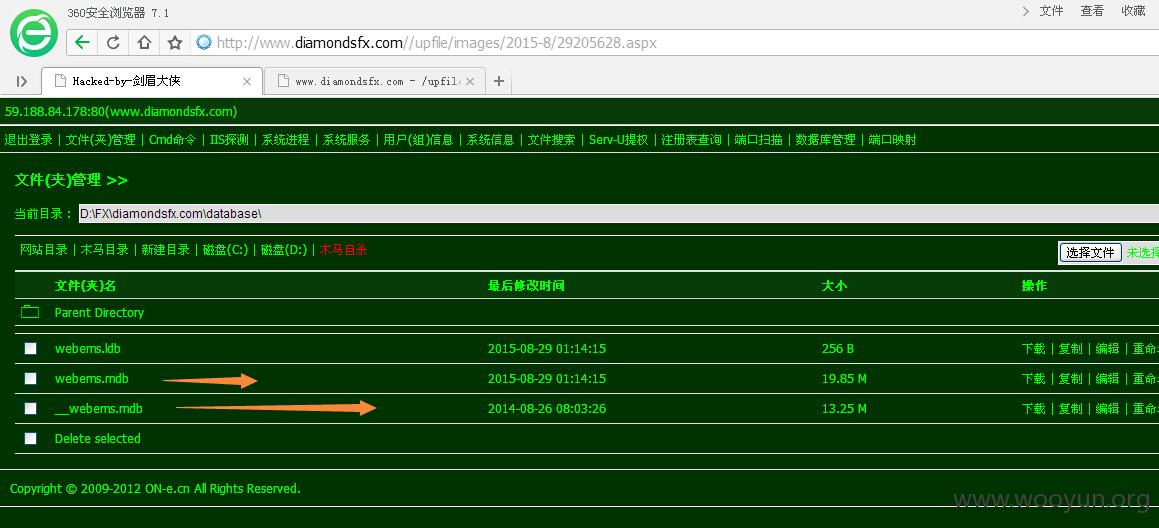Close the Hacked-by tab
Image resolution: width=1159 pixels, height=528 pixels.
coord(248,81)
